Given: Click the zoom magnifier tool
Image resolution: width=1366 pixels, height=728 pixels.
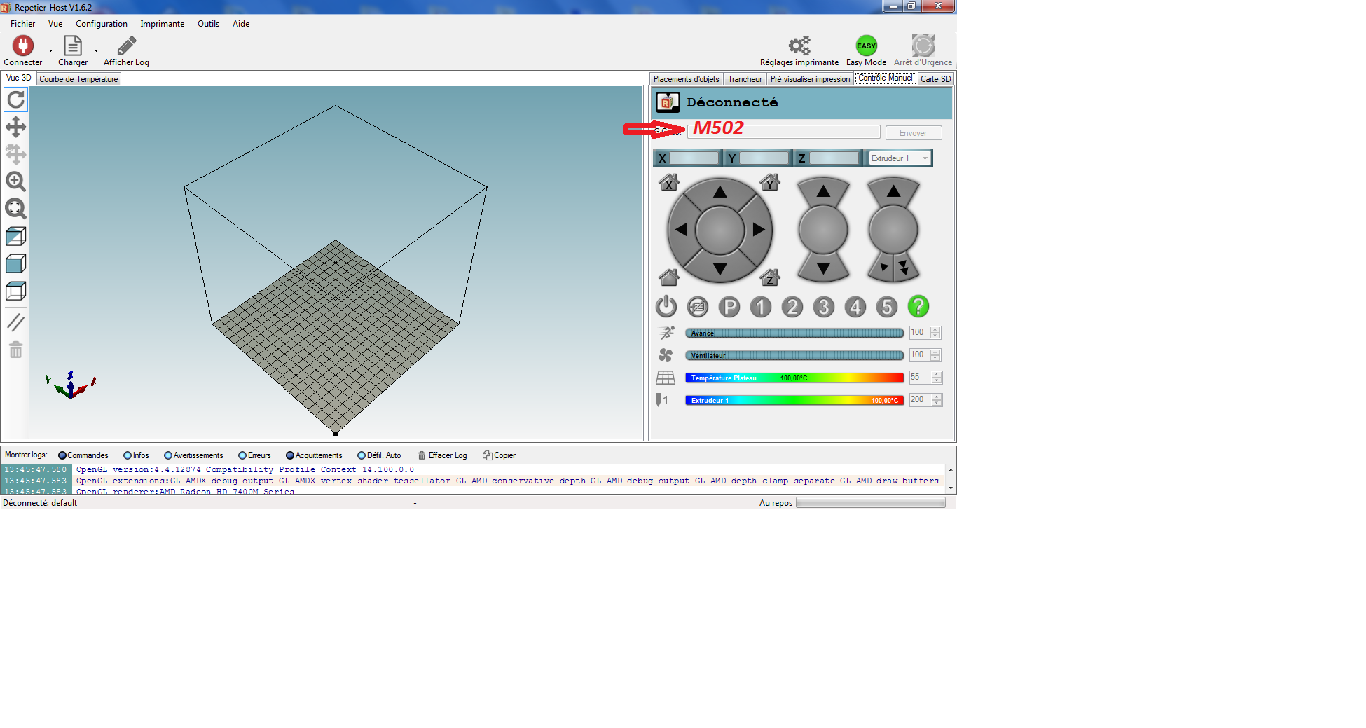Looking at the screenshot, I should pyautogui.click(x=16, y=181).
